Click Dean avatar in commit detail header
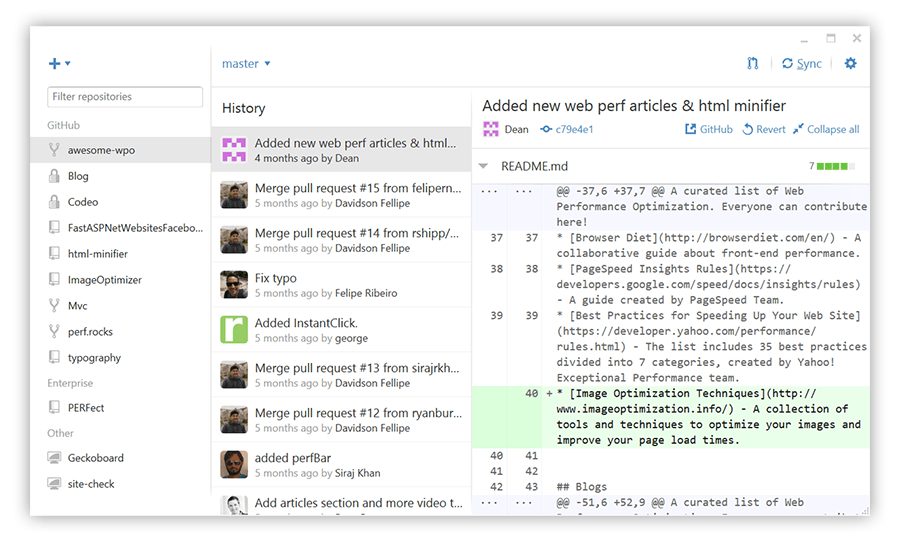Image resolution: width=900 pixels, height=542 pixels. pos(491,129)
